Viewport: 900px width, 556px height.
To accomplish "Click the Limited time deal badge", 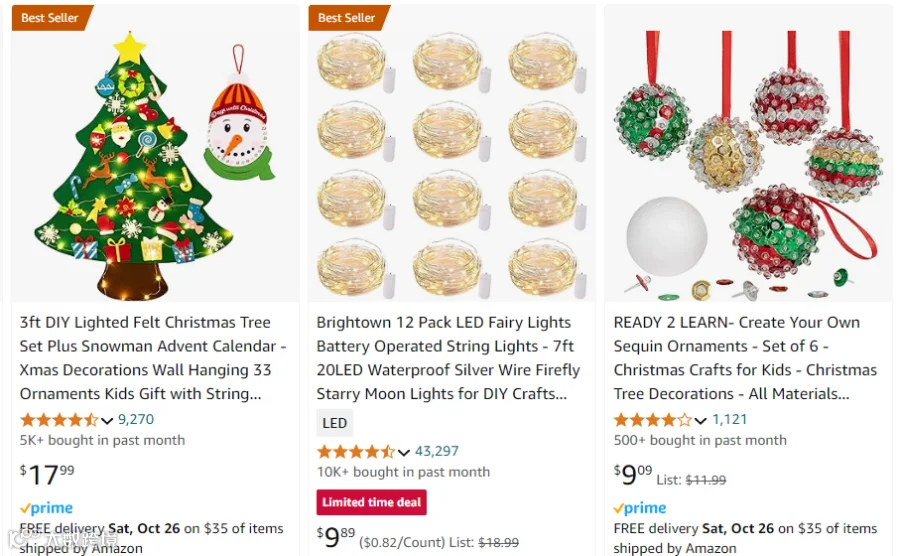I will coord(371,502).
